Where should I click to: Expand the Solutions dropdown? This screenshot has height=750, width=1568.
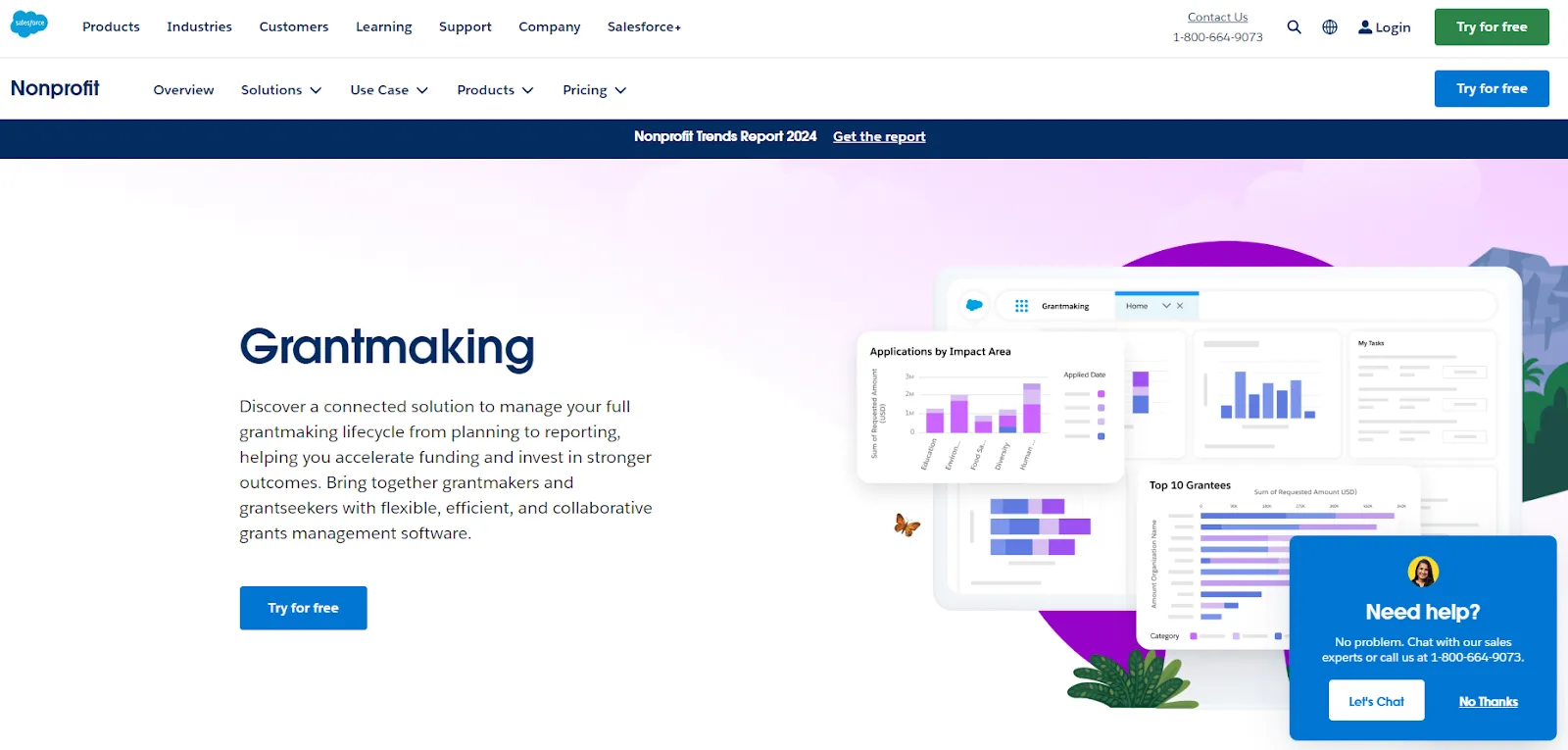point(281,90)
